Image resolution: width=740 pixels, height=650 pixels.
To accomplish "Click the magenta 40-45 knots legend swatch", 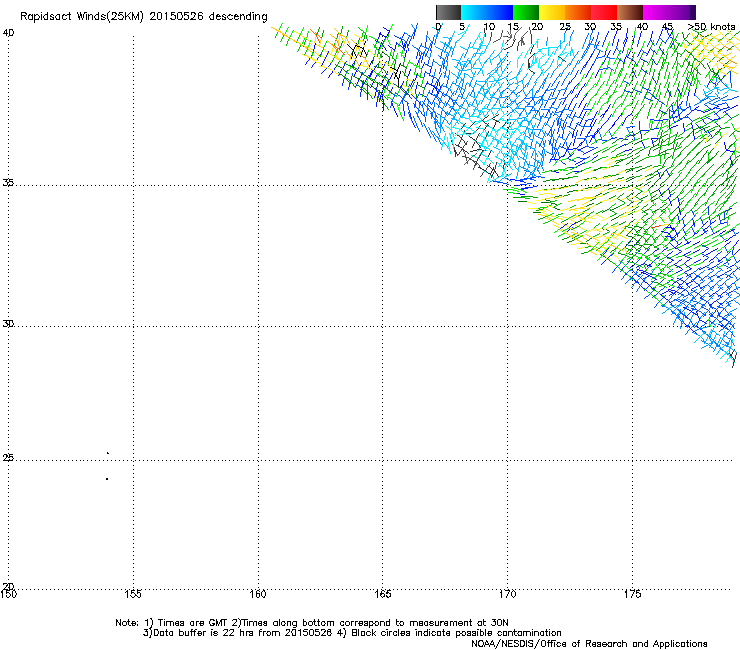I will point(656,12).
